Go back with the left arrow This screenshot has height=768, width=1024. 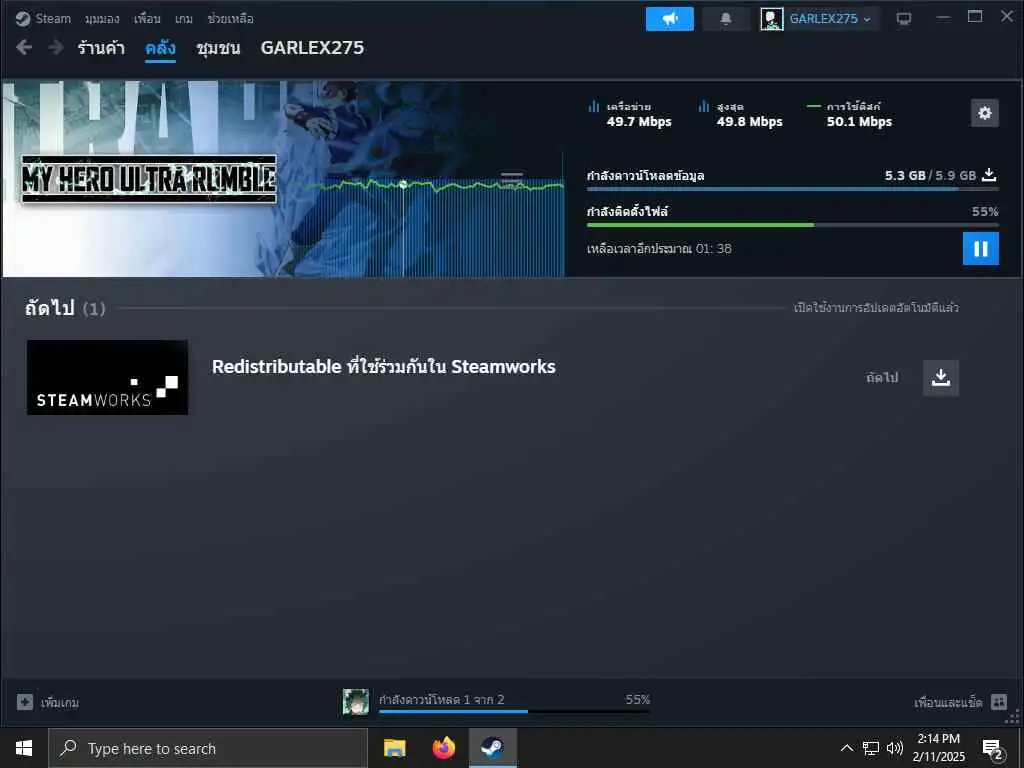pos(24,47)
